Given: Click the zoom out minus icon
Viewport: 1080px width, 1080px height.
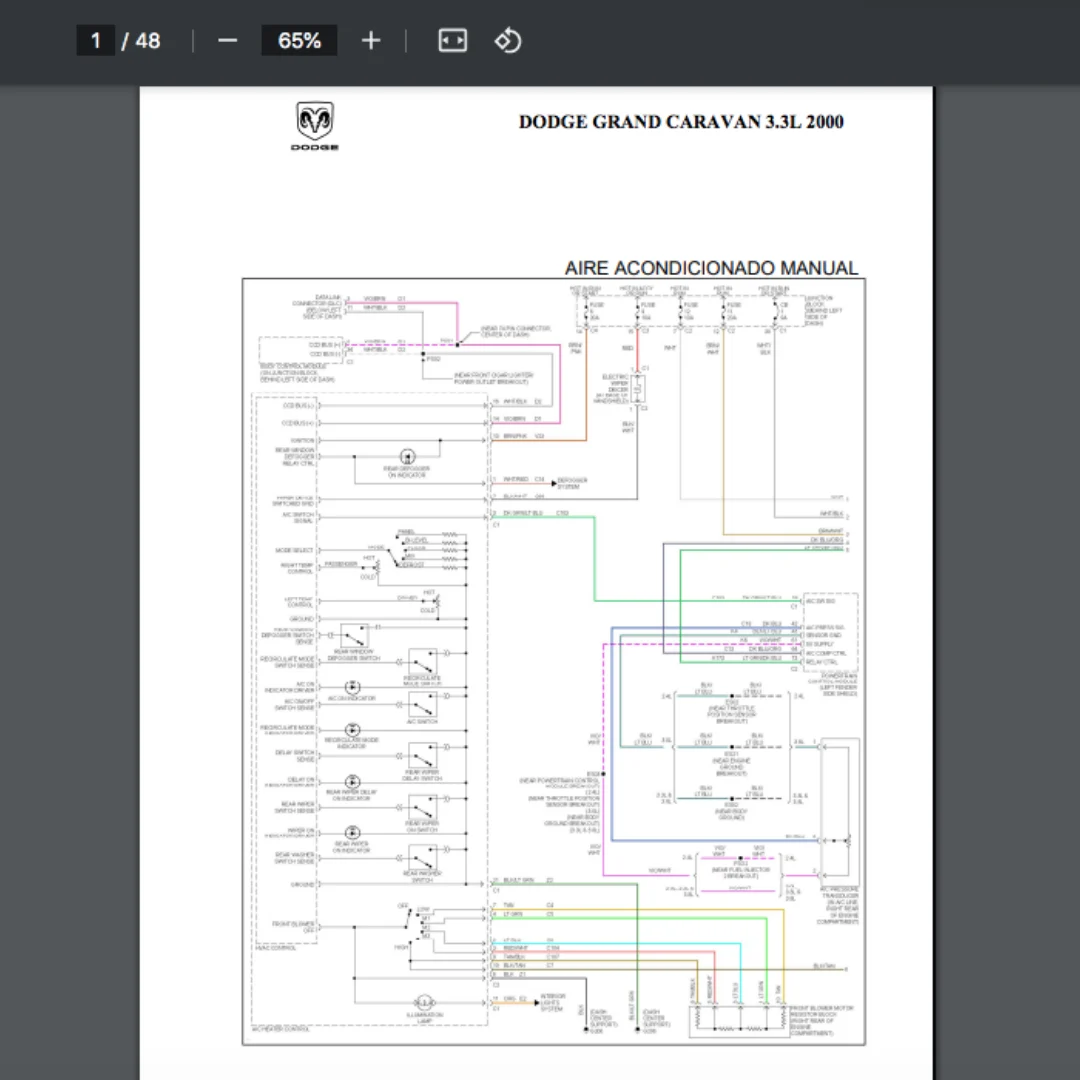Looking at the screenshot, I should pyautogui.click(x=227, y=41).
